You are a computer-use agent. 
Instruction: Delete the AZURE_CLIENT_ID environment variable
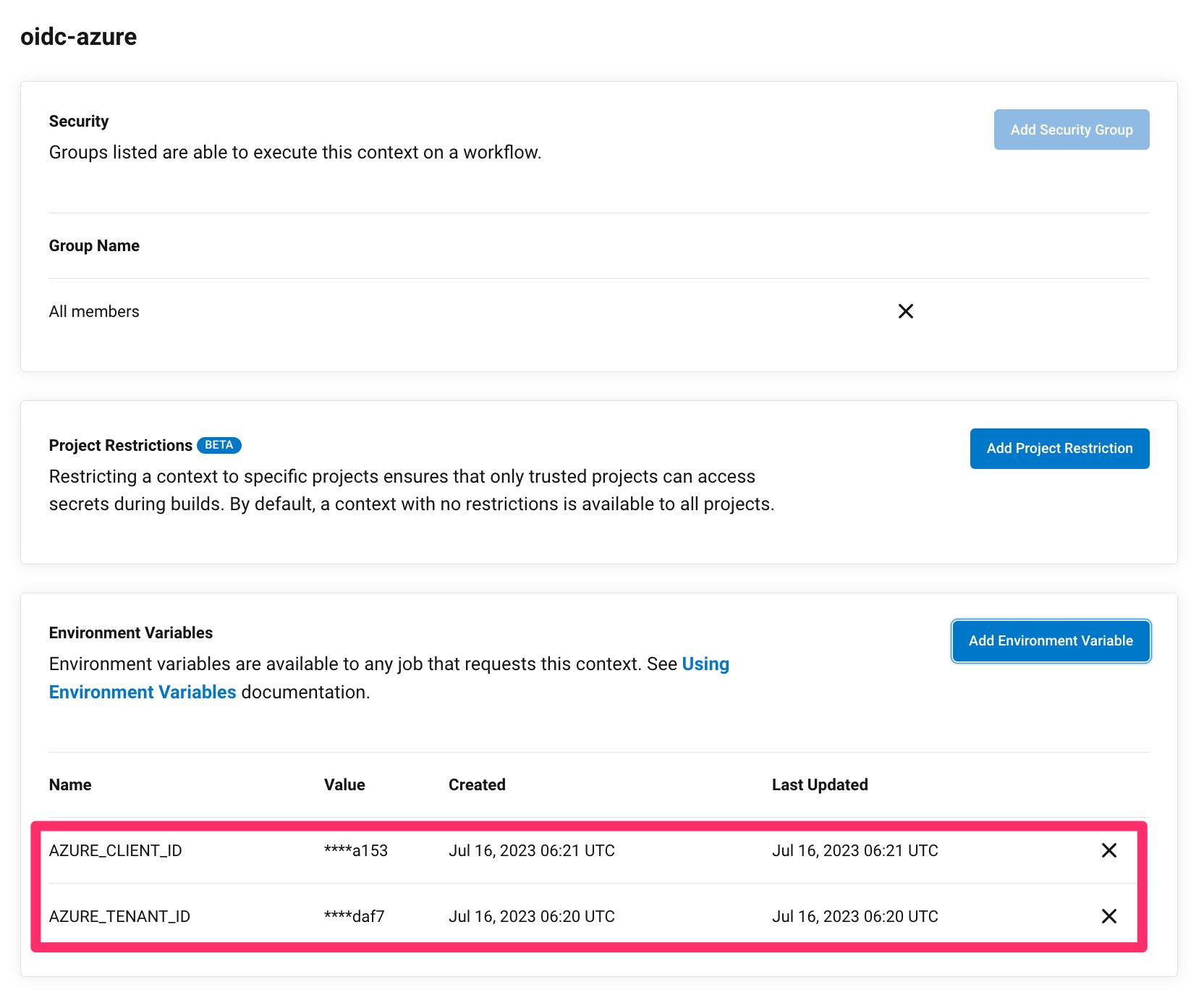(1108, 850)
